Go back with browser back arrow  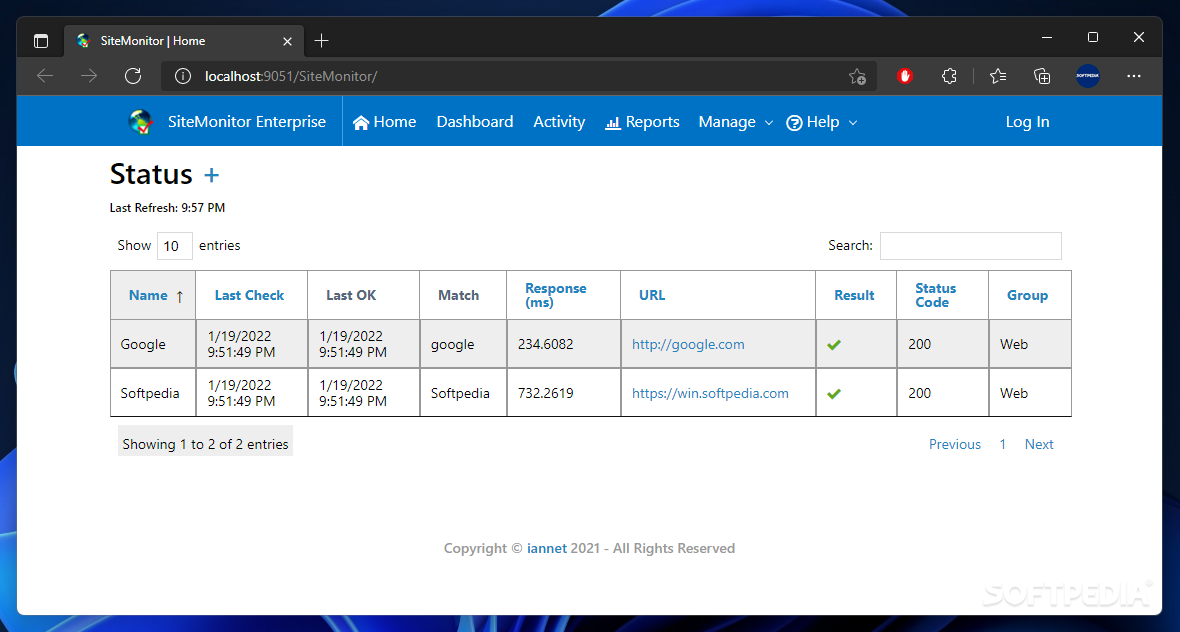(x=45, y=76)
